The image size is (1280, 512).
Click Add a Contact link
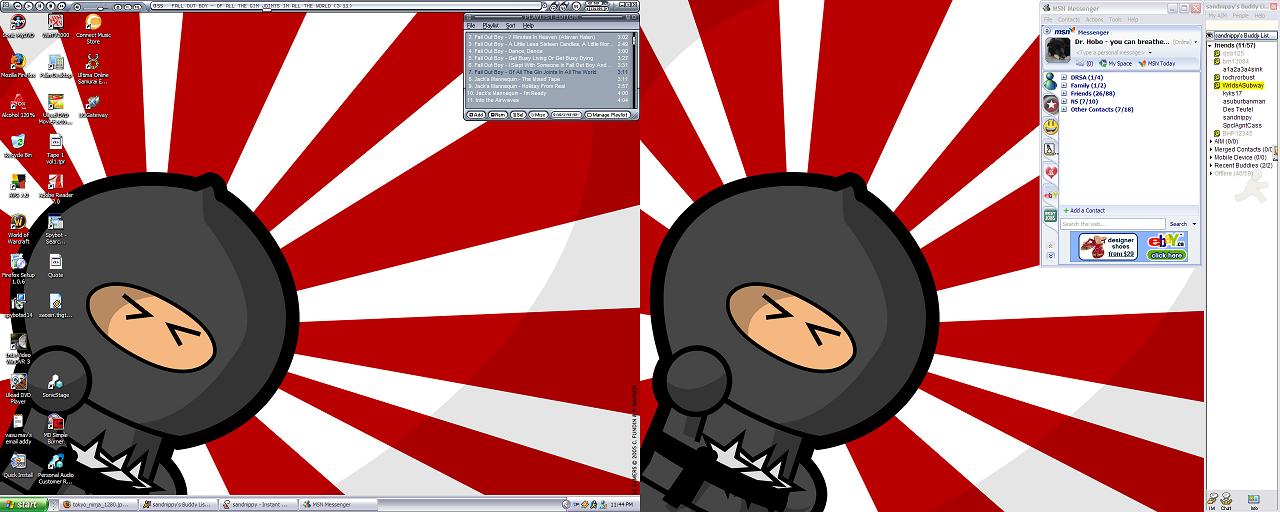[x=1086, y=210]
